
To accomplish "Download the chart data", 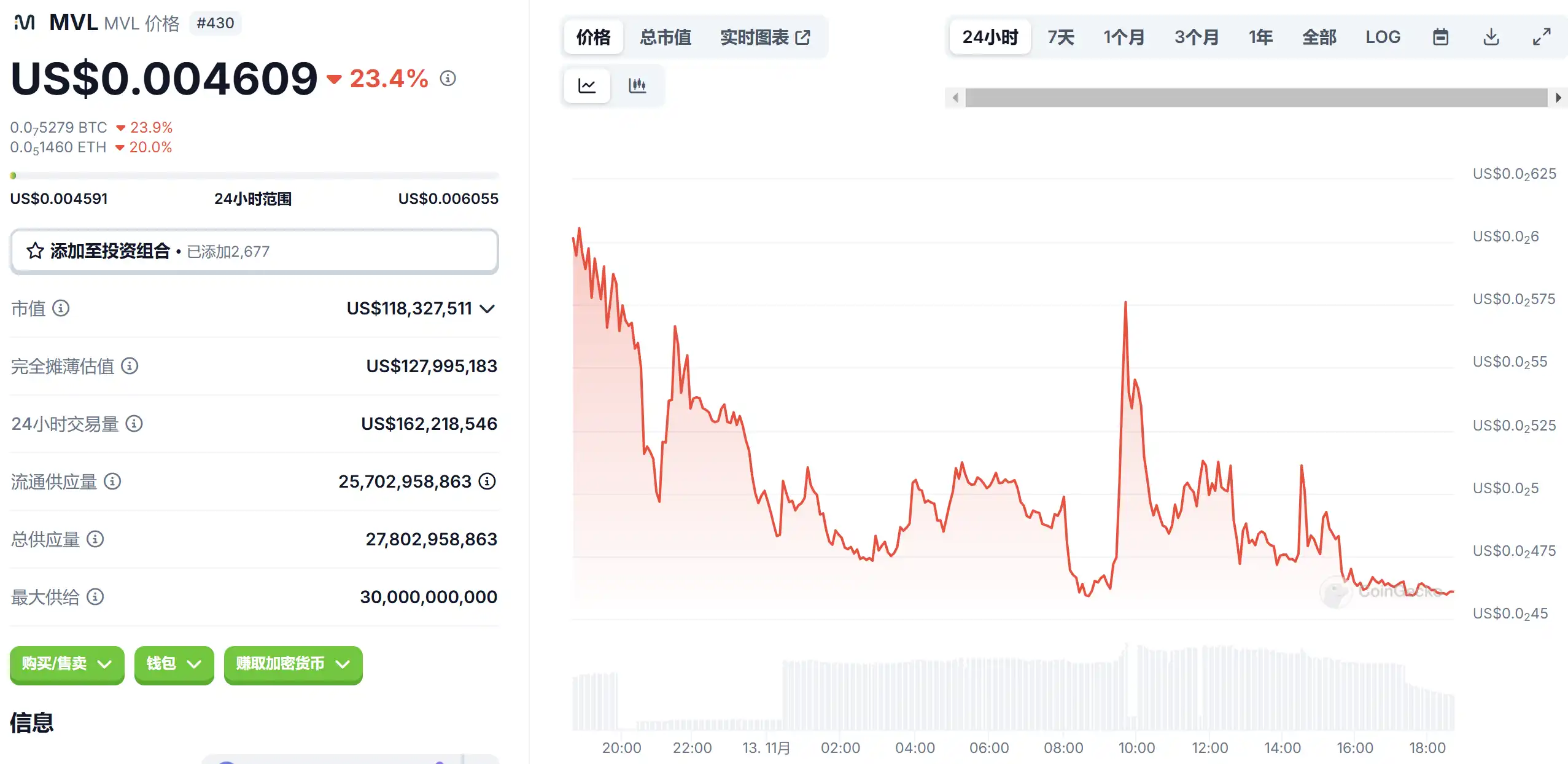I will click(1491, 37).
